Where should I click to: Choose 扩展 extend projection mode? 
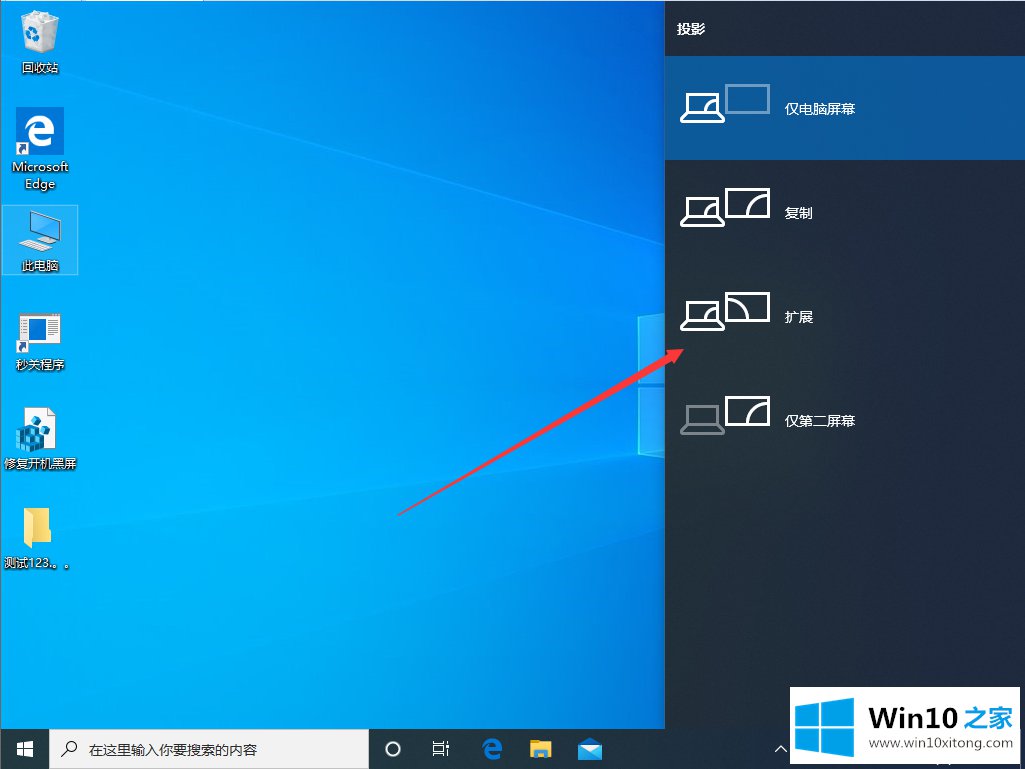coord(845,316)
